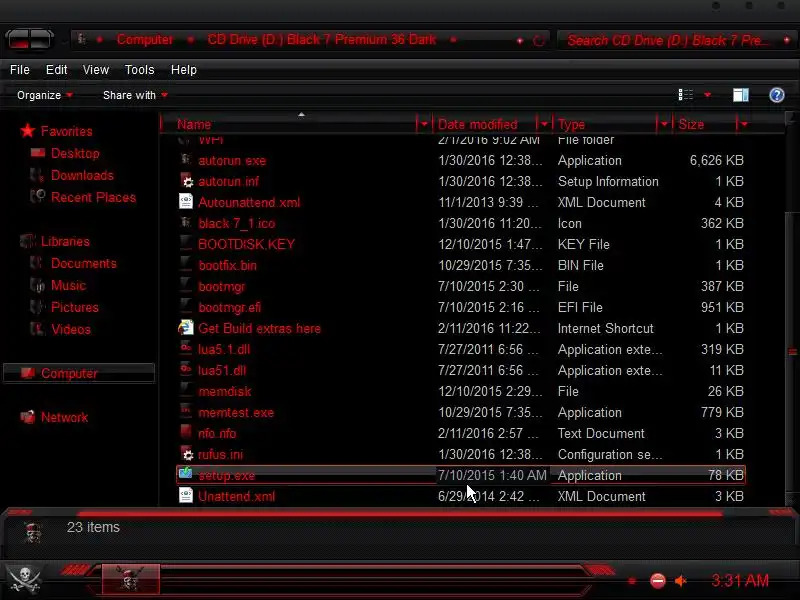Open the Organize dropdown
The width and height of the screenshot is (800, 600).
pyautogui.click(x=44, y=95)
